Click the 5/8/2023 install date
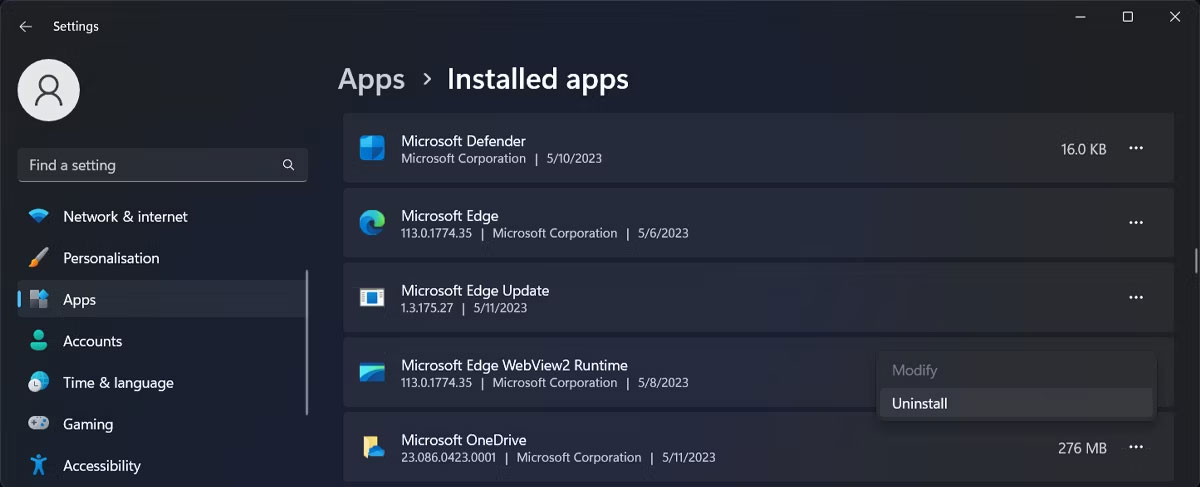Screen dimensions: 1200x487 [x=663, y=383]
